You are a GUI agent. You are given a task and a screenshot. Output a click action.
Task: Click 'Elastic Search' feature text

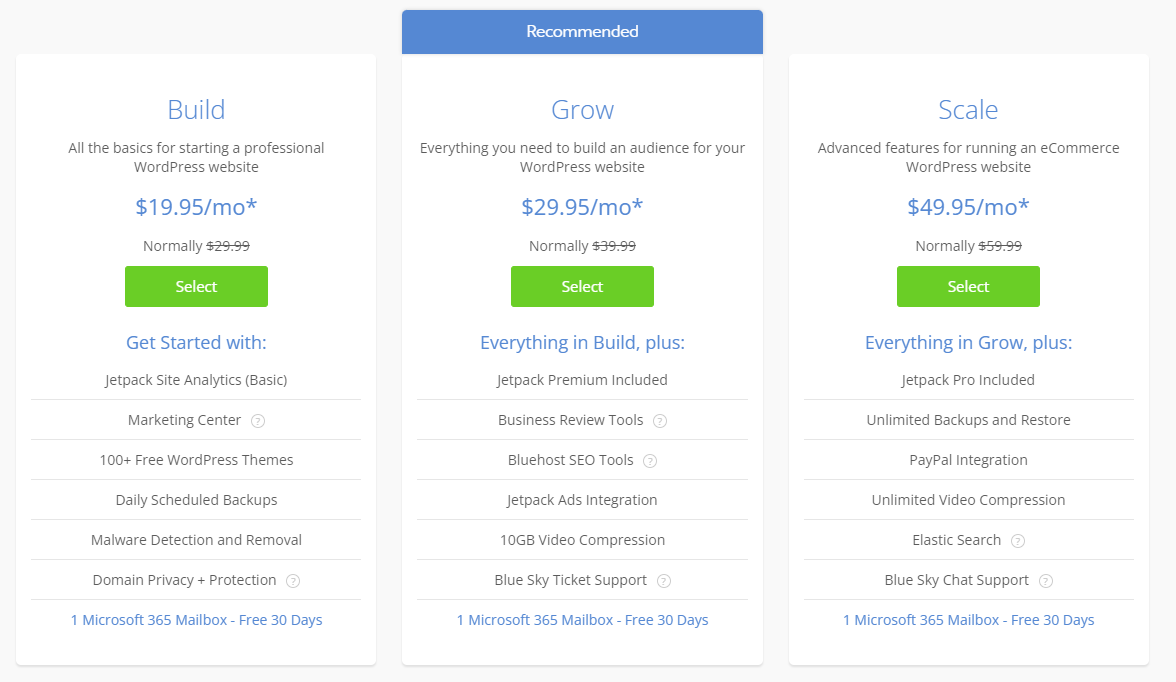(x=956, y=540)
